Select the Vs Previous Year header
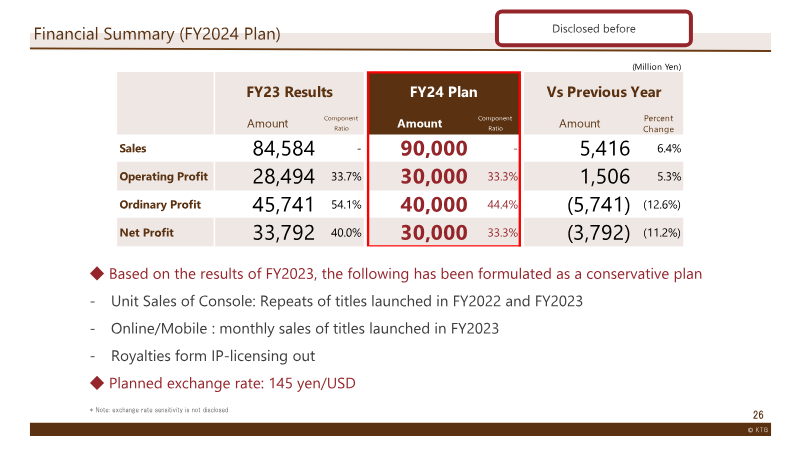 (604, 92)
